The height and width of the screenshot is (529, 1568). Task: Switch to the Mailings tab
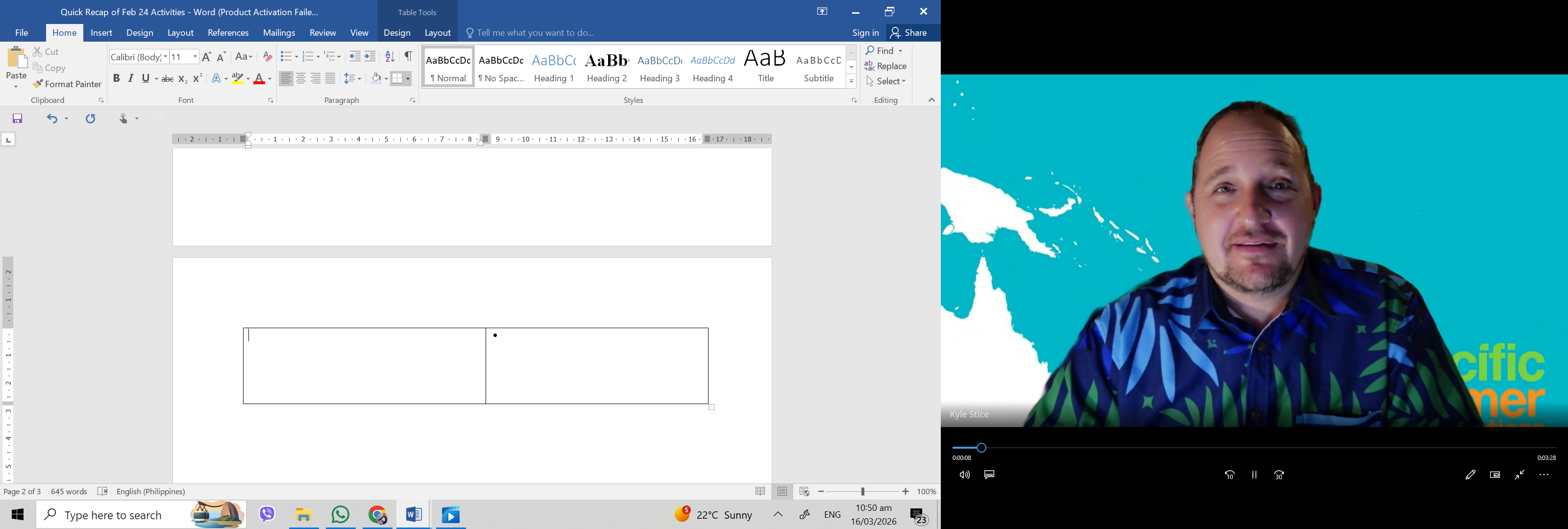point(279,33)
